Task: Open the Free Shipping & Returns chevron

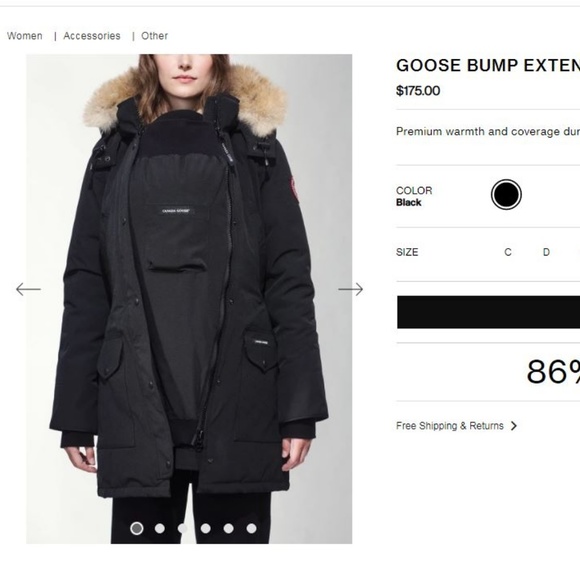Action: pos(513,426)
